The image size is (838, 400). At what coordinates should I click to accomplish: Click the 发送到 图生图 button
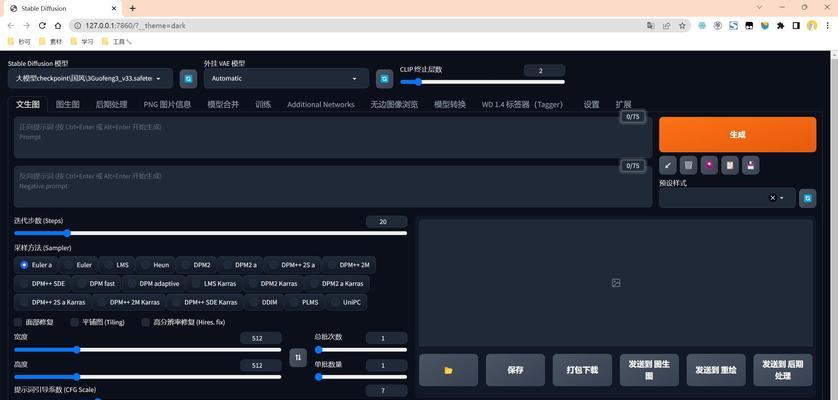pyautogui.click(x=649, y=370)
